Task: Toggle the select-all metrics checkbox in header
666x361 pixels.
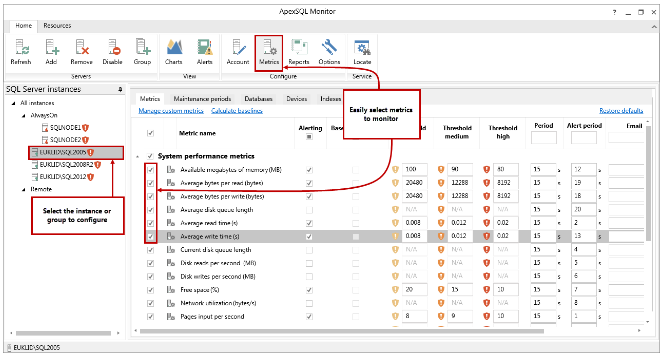Action: (x=150, y=133)
